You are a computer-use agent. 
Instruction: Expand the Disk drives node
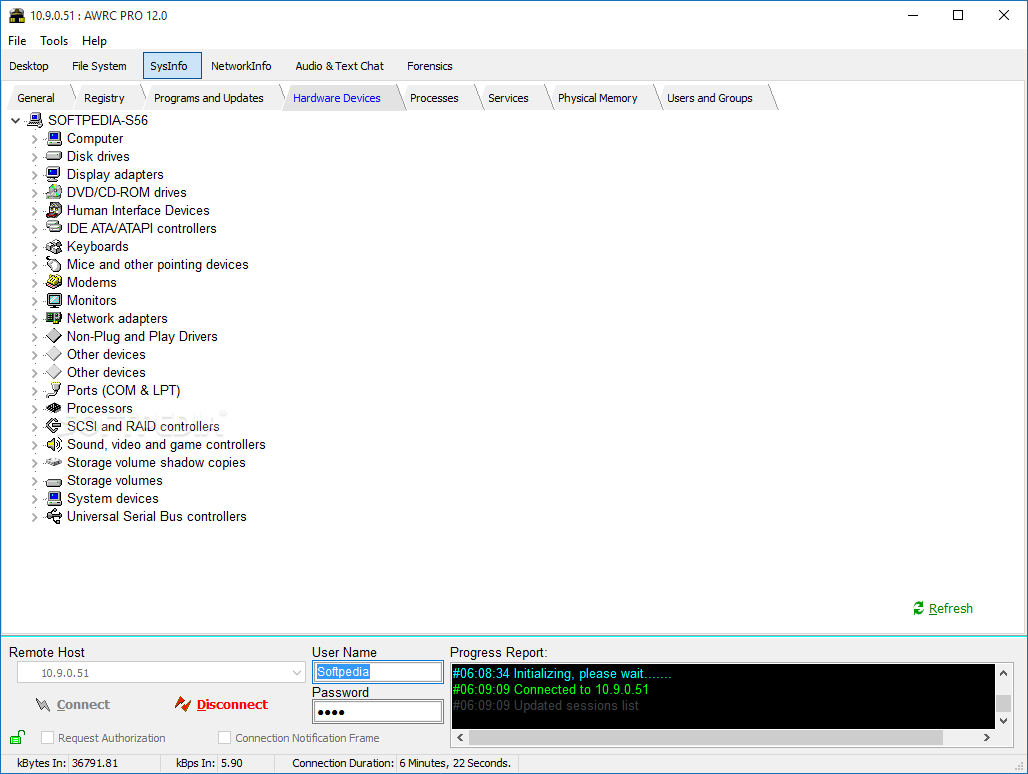coord(35,157)
